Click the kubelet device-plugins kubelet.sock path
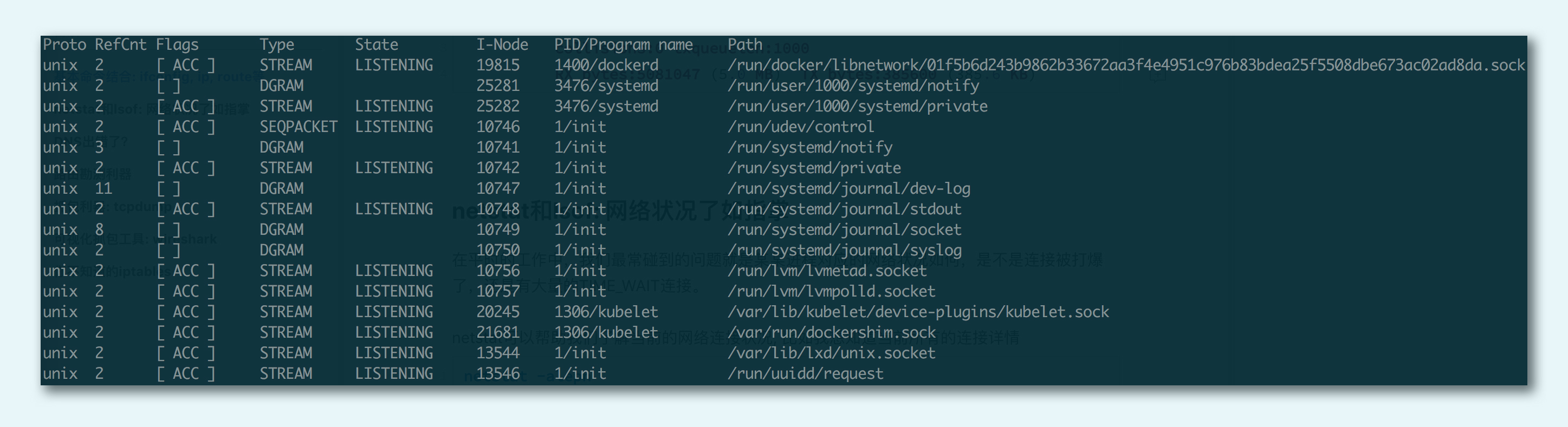The image size is (1568, 427). (x=918, y=312)
